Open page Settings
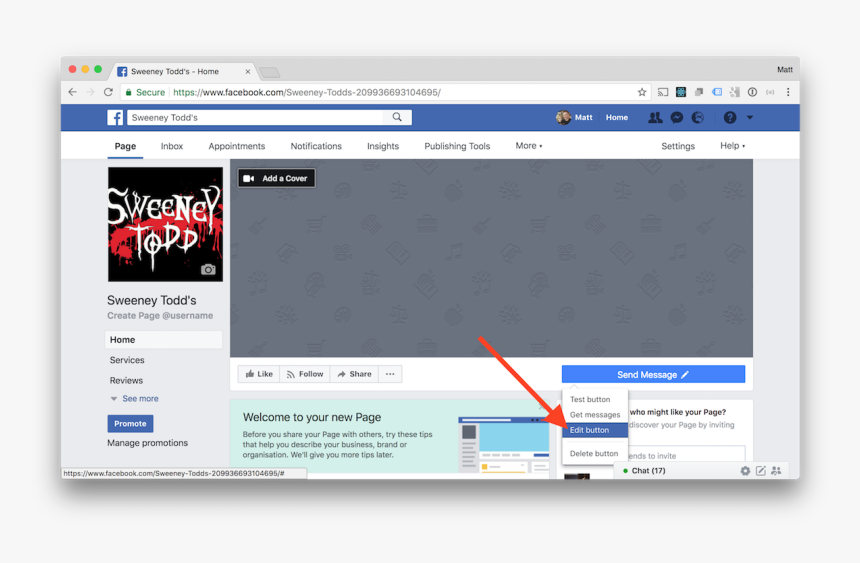 [x=678, y=146]
